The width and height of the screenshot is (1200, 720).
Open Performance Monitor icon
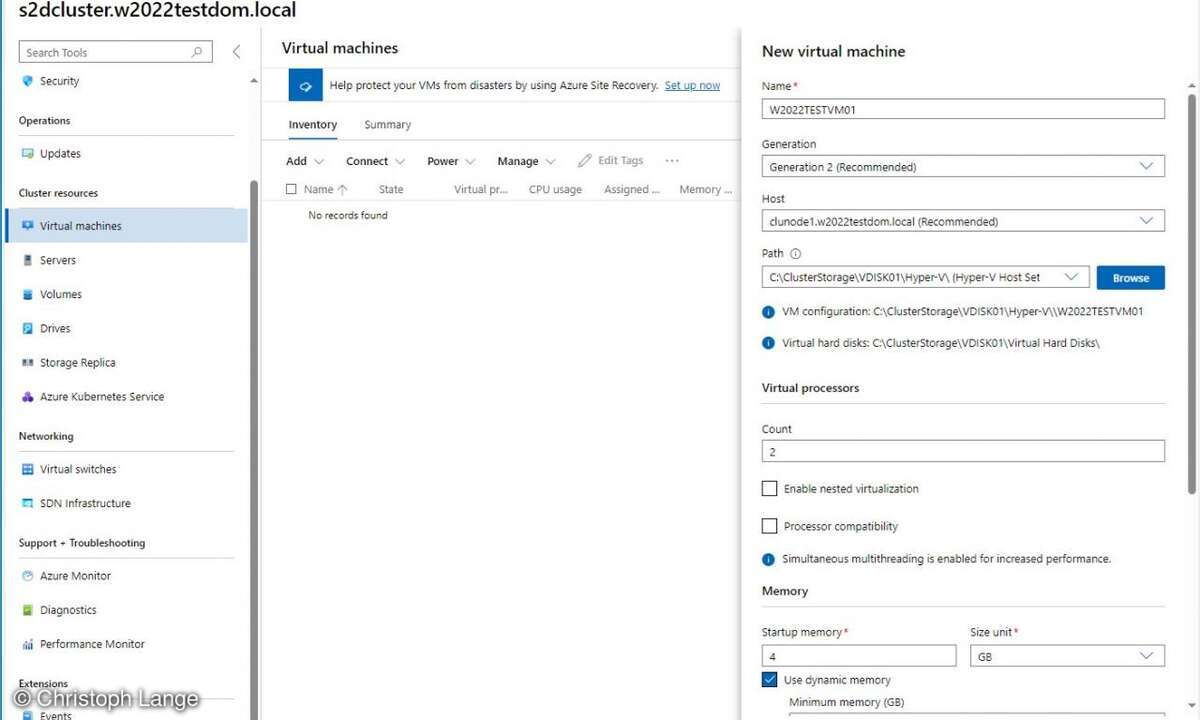pyautogui.click(x=27, y=644)
